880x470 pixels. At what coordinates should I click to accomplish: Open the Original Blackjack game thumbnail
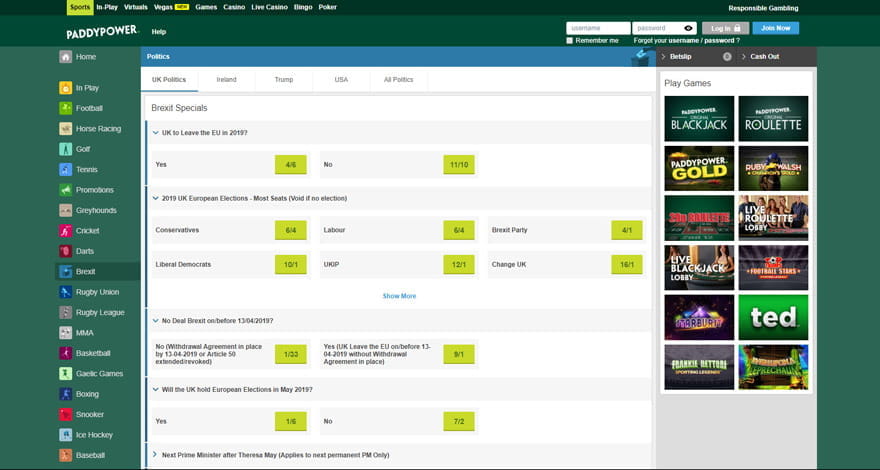point(699,118)
